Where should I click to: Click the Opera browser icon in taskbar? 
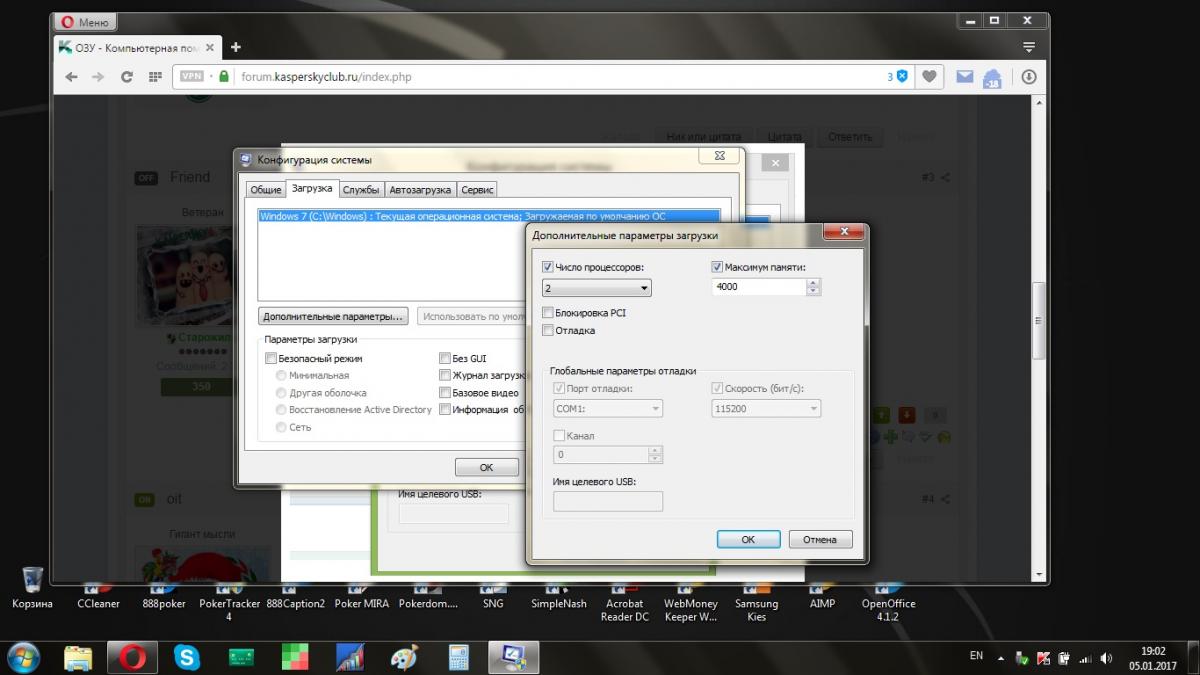click(133, 657)
